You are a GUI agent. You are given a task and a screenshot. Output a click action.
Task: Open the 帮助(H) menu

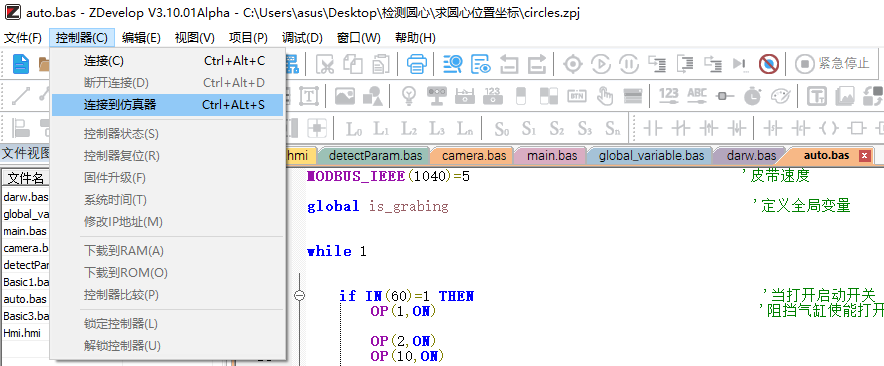415,38
